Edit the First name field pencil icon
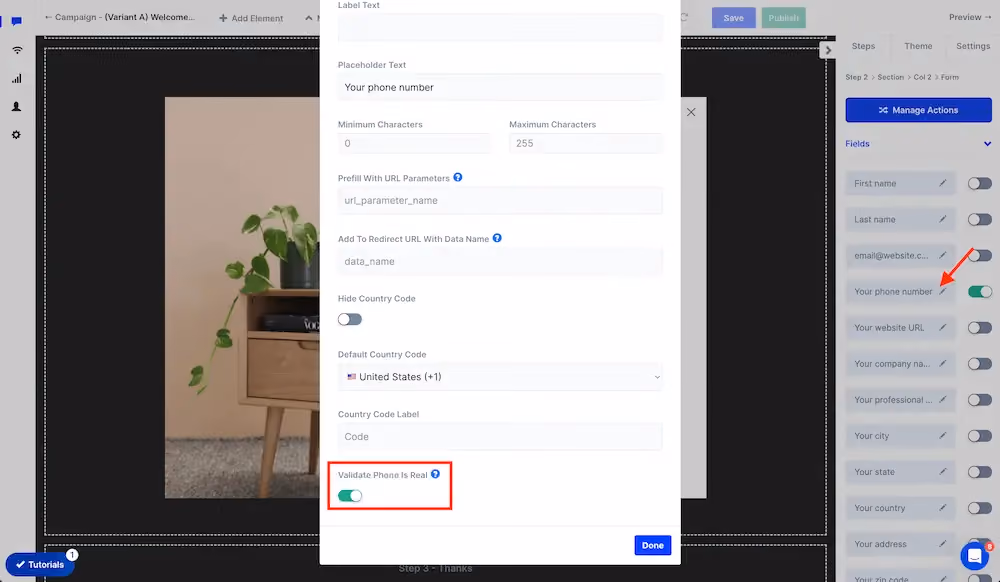 click(x=943, y=183)
